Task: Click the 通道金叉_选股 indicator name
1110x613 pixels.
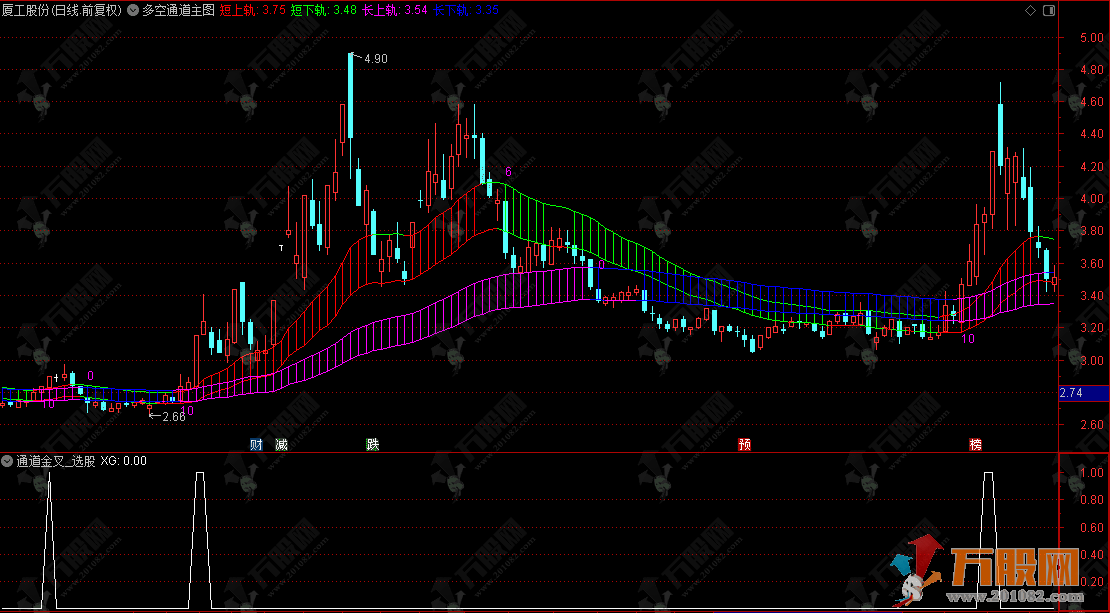Action: coord(56,462)
